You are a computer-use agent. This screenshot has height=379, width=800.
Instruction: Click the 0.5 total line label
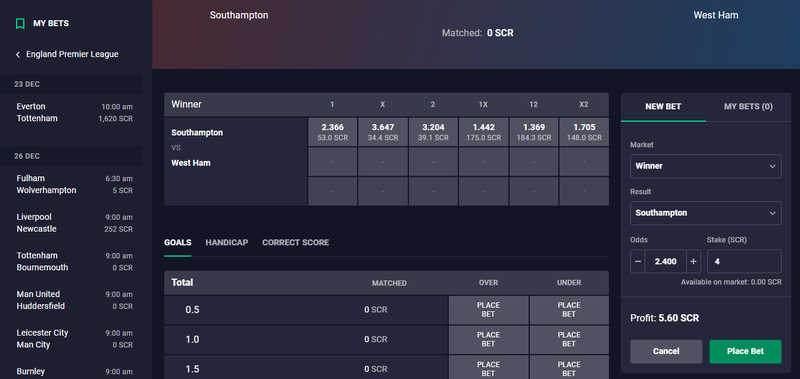[192, 310]
